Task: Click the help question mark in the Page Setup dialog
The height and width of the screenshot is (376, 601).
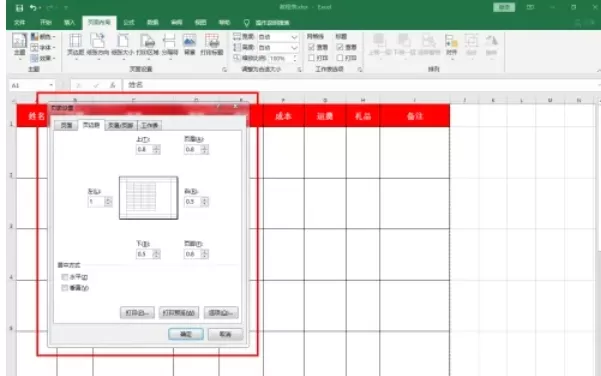Action: pyautogui.click(x=218, y=106)
